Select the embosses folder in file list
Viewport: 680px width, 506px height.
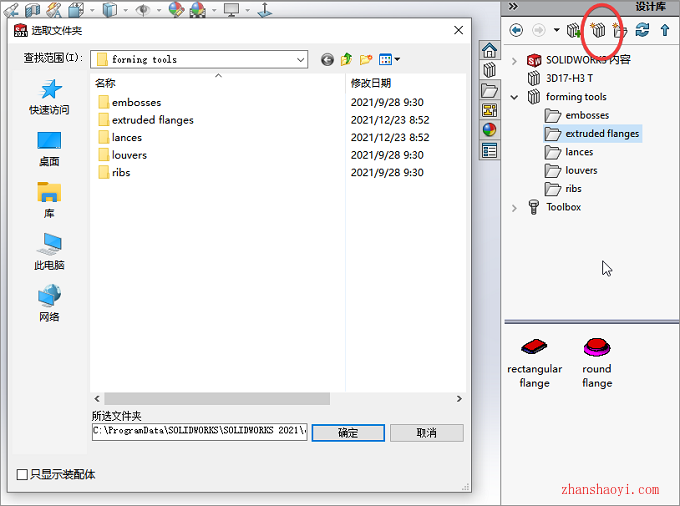130,102
